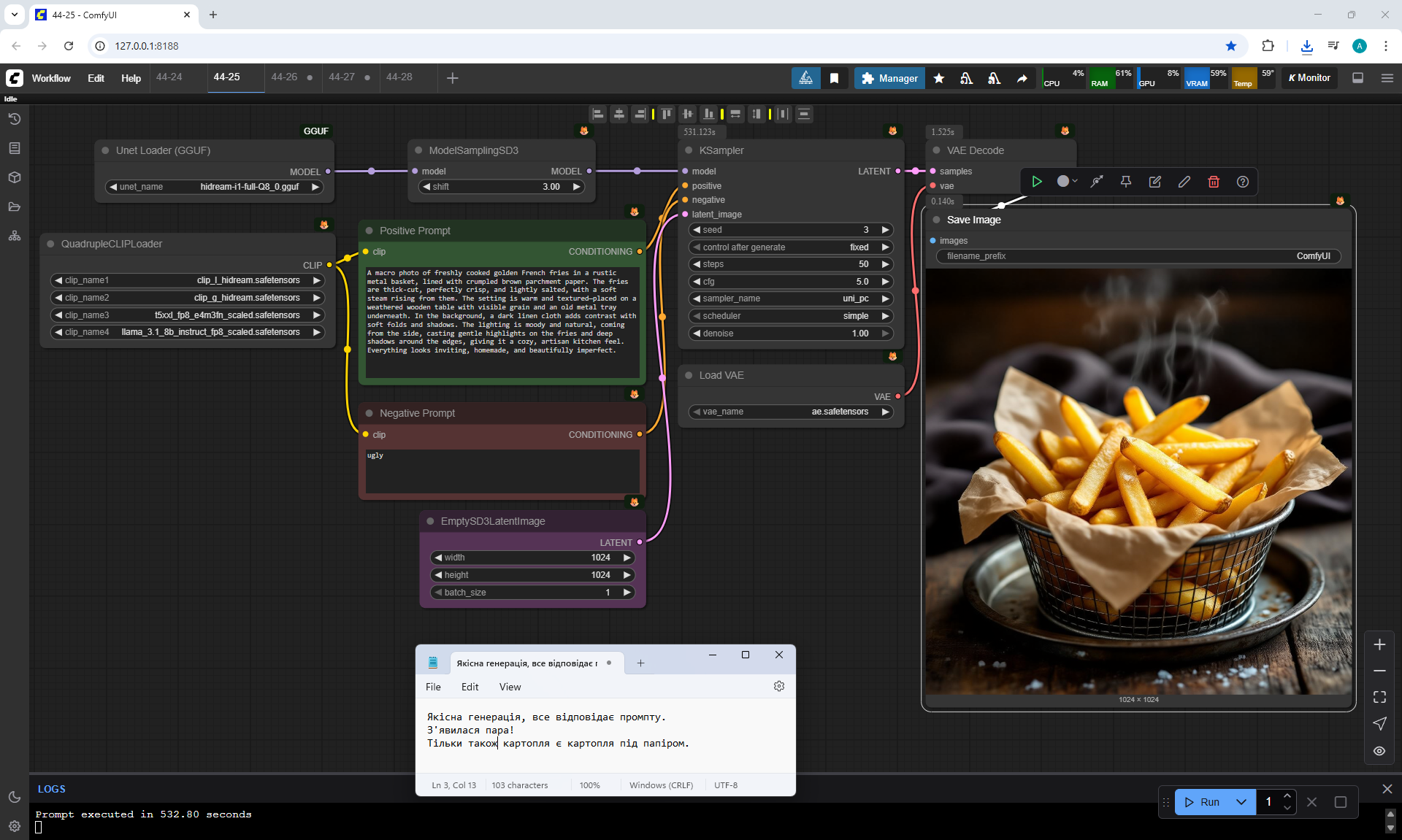1402x840 pixels.
Task: Open the node color picker dropdown
Action: click(x=1067, y=182)
